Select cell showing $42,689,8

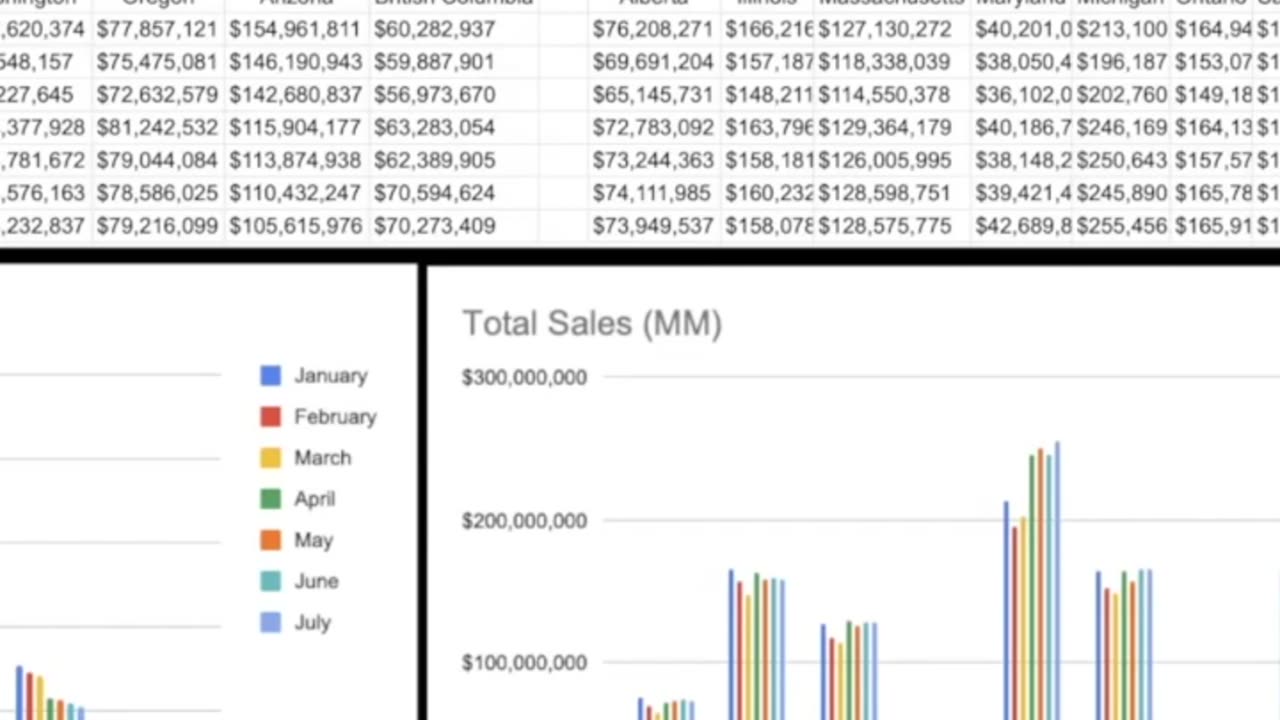tap(1023, 226)
